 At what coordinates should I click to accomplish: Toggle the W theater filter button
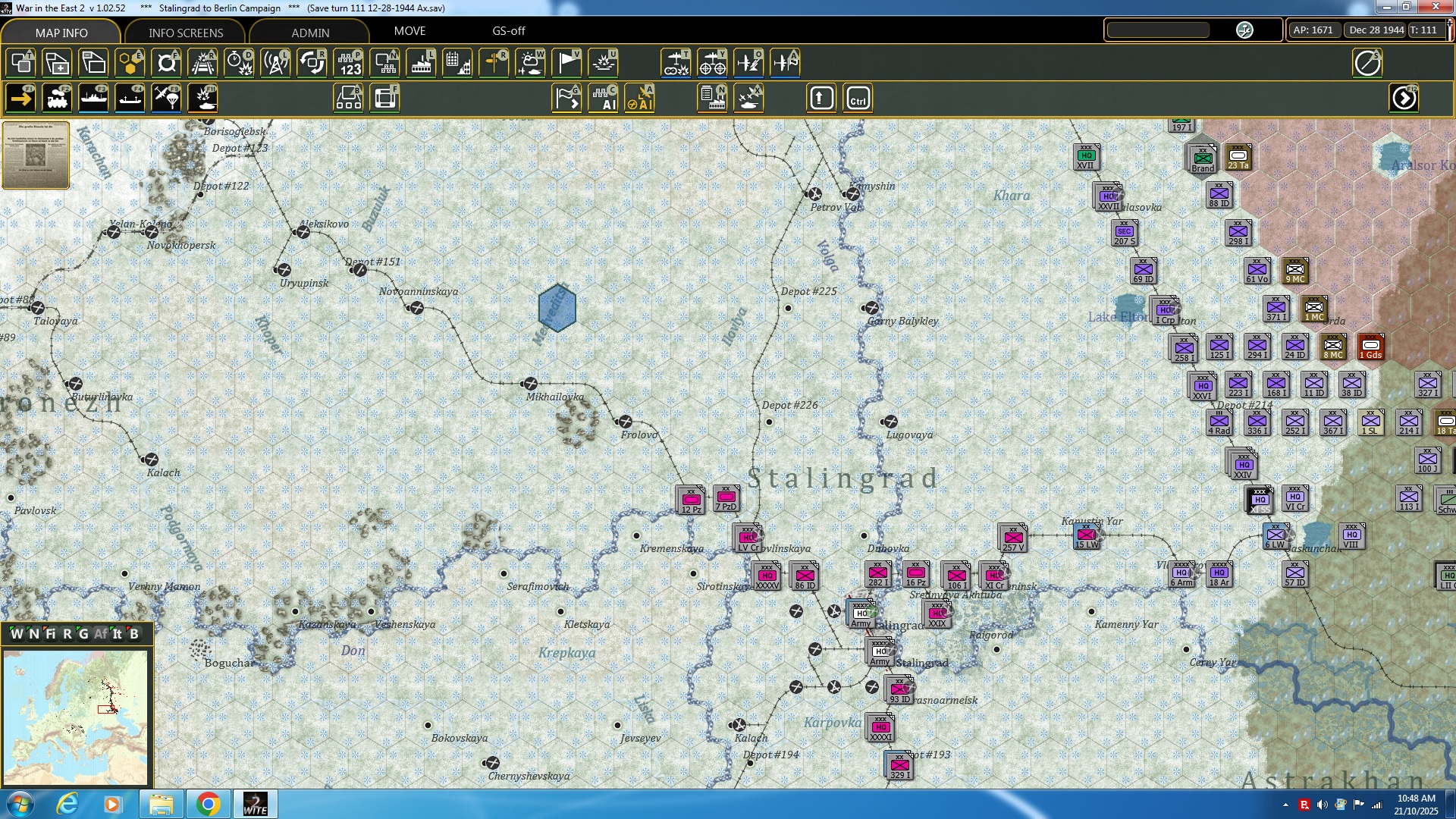[17, 634]
